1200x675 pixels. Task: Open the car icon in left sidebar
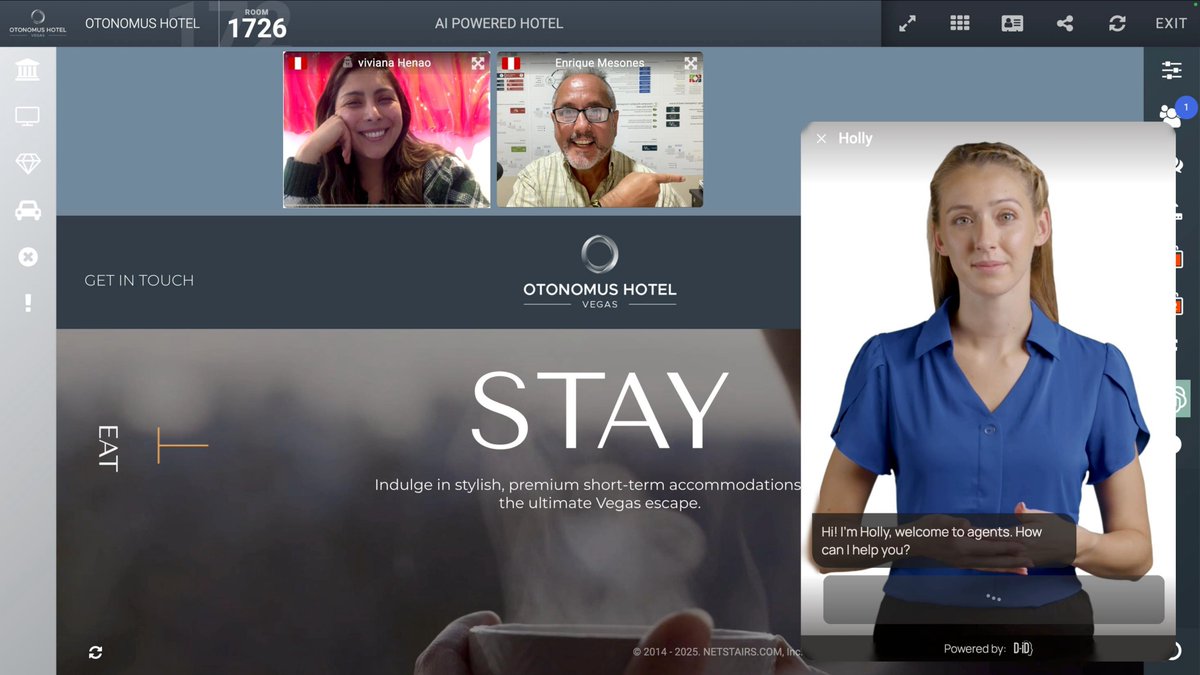(28, 210)
